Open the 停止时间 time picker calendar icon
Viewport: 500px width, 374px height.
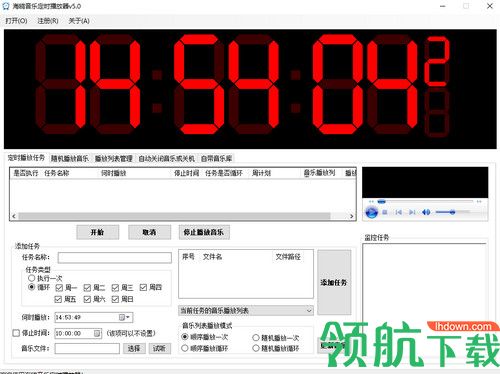[x=97, y=333]
